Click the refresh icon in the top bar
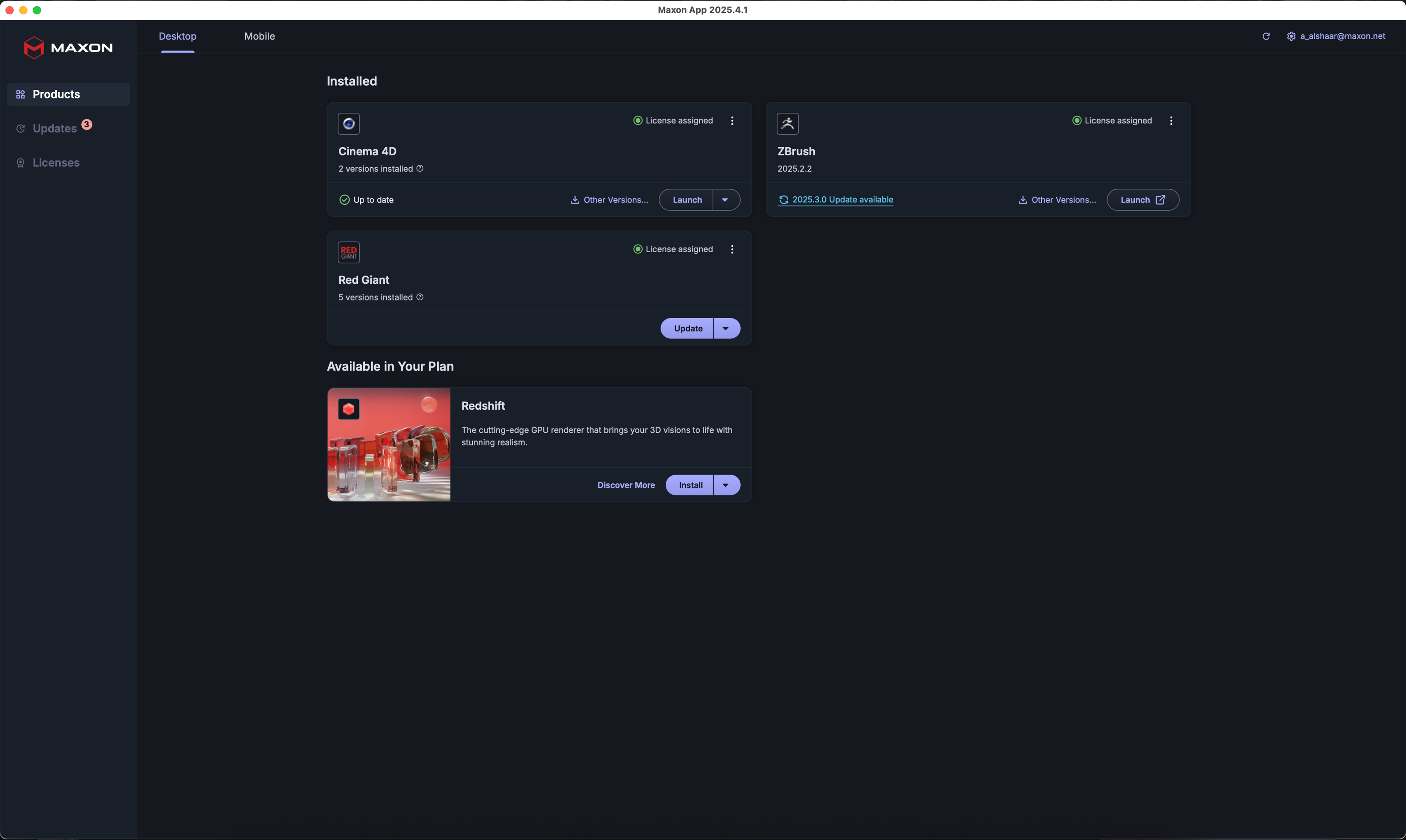 pos(1266,36)
